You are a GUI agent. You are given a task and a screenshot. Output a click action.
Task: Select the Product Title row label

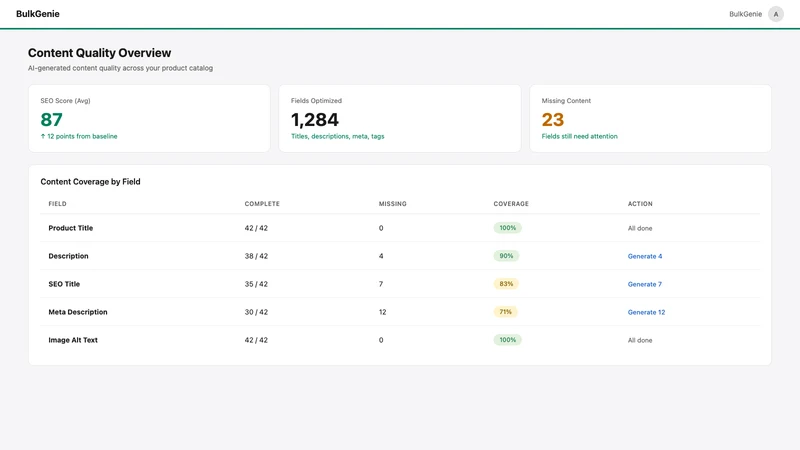pyautogui.click(x=71, y=228)
